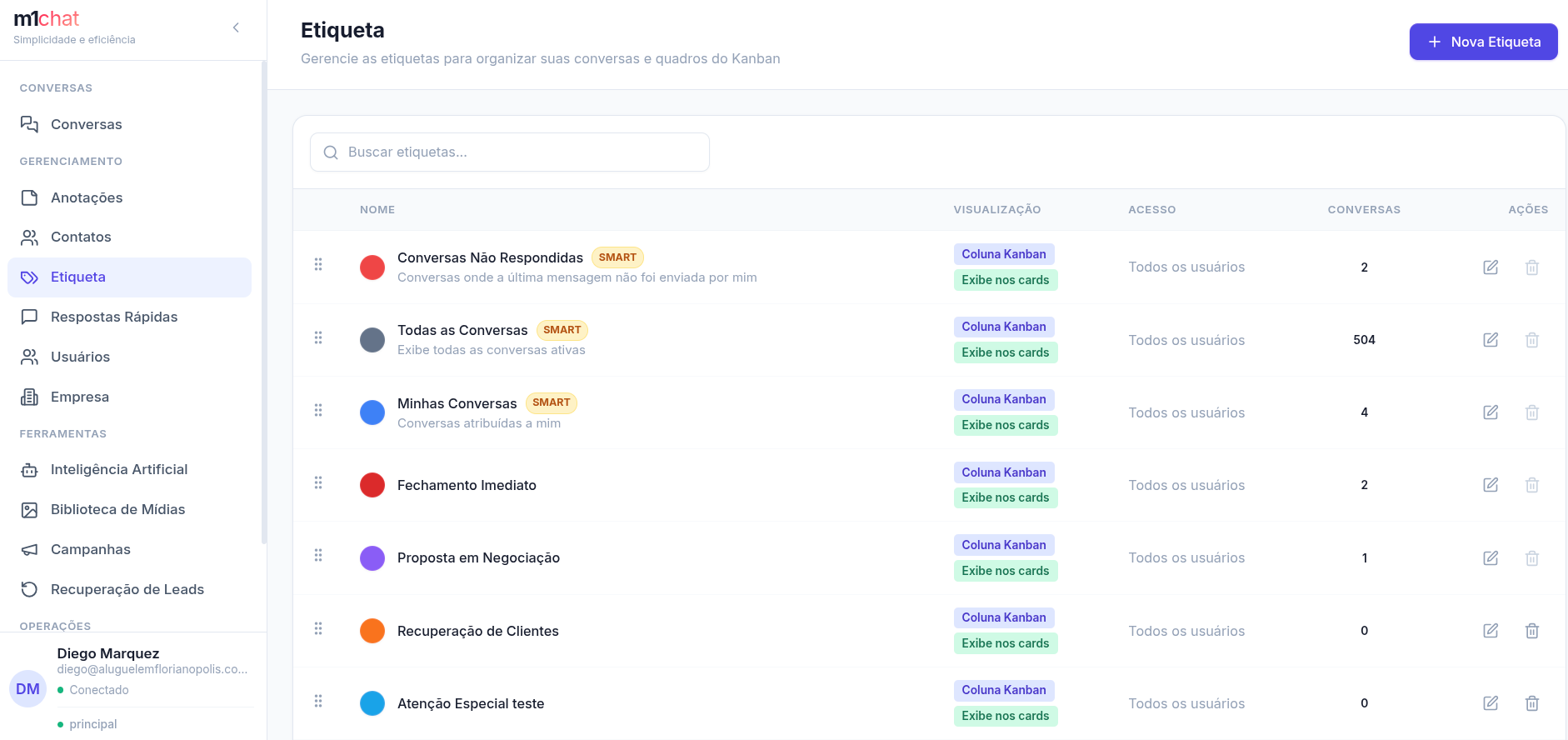Click the DM user avatar

tap(27, 689)
